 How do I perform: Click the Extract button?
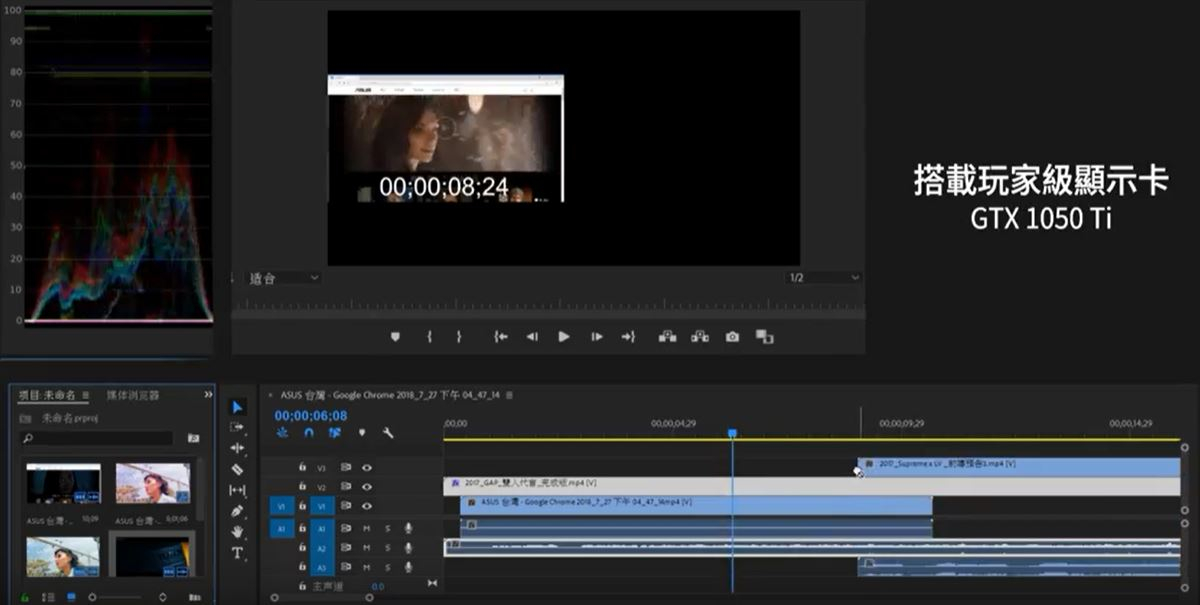[700, 337]
